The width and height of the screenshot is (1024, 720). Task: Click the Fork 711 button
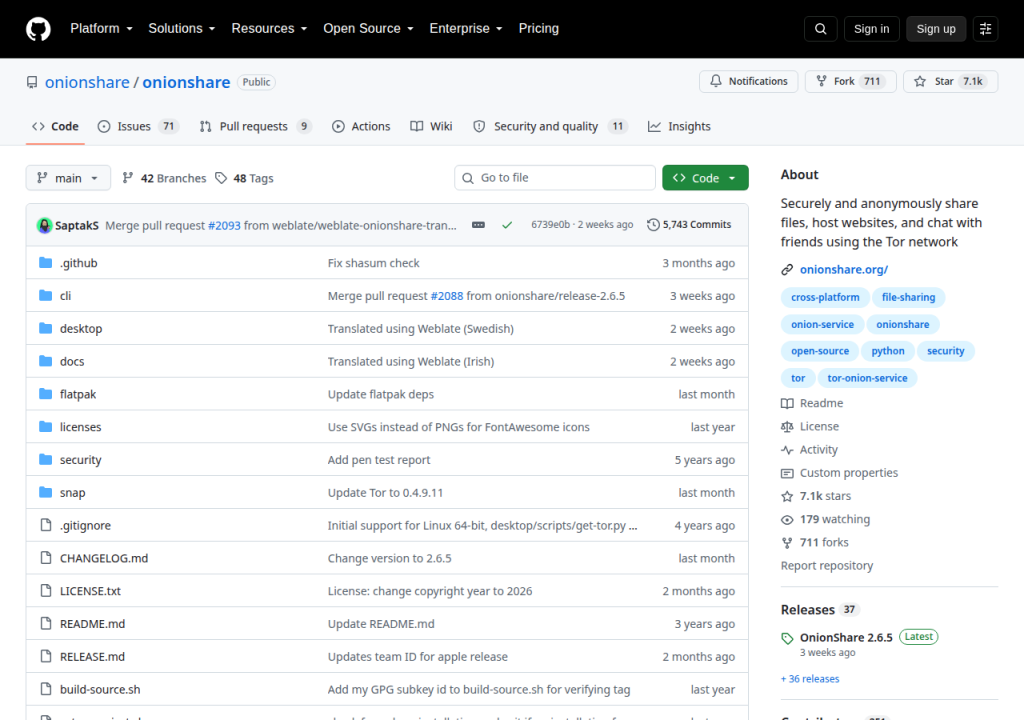(x=850, y=81)
